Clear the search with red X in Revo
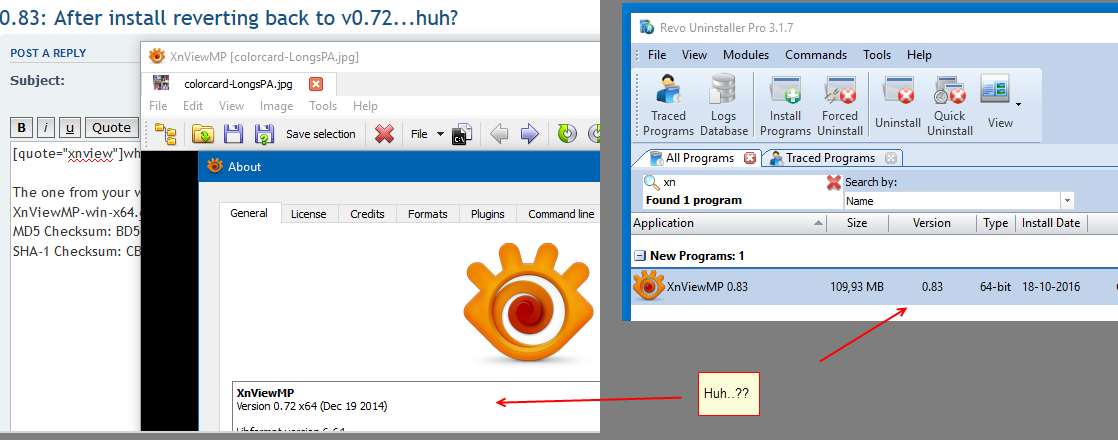 pos(834,183)
